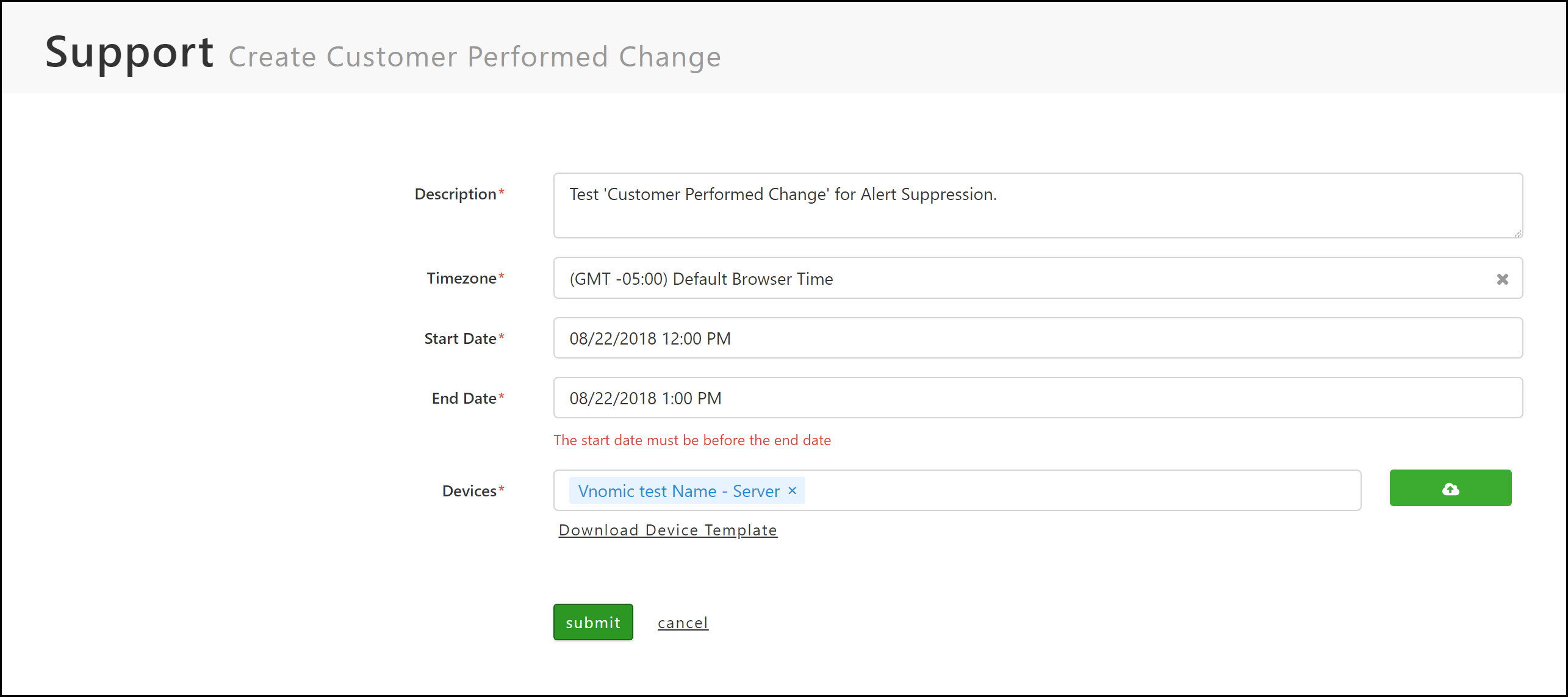1568x697 pixels.
Task: Click the start date validation error message
Action: tap(692, 440)
